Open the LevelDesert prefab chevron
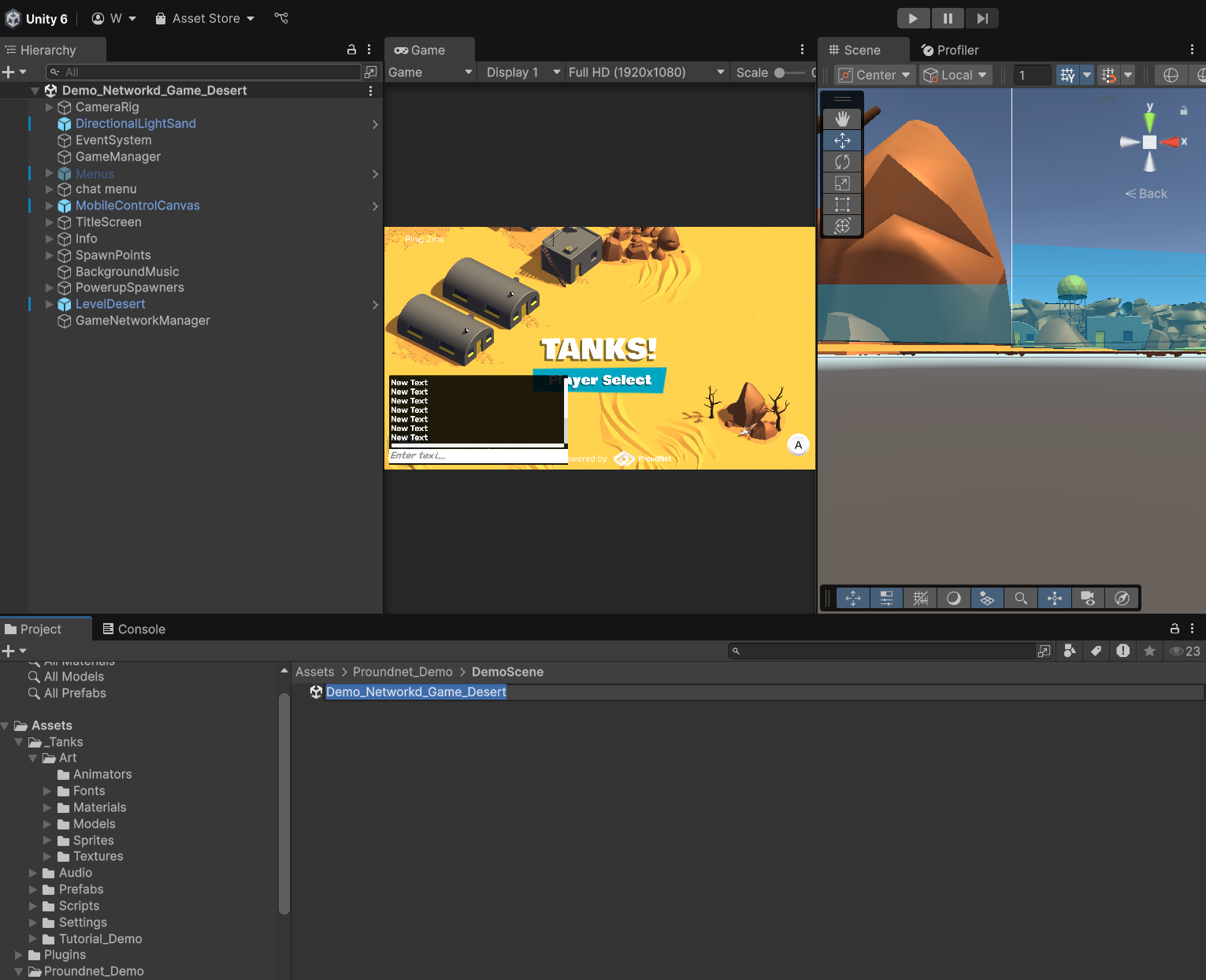Screen dimensions: 1206x980 coord(375,305)
